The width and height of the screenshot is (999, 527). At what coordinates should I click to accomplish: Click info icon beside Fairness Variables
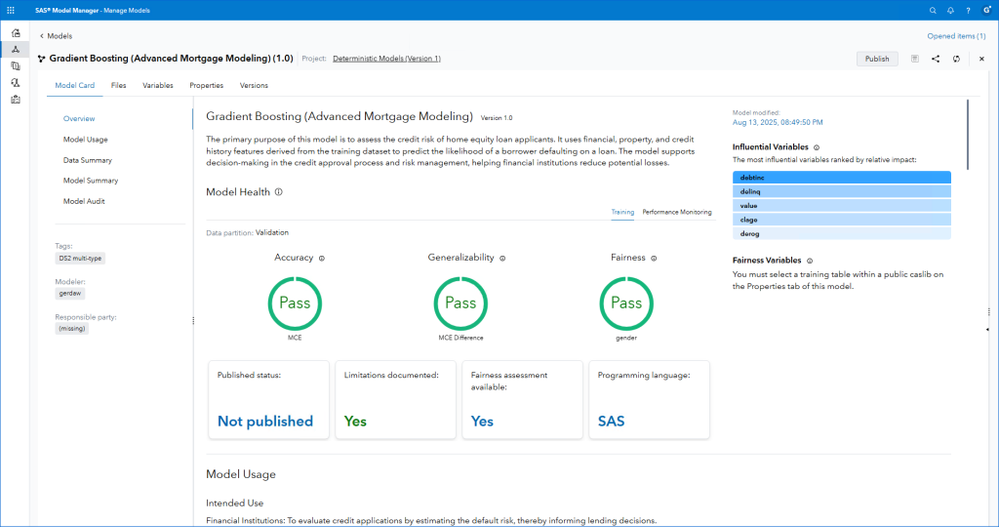[x=810, y=261]
